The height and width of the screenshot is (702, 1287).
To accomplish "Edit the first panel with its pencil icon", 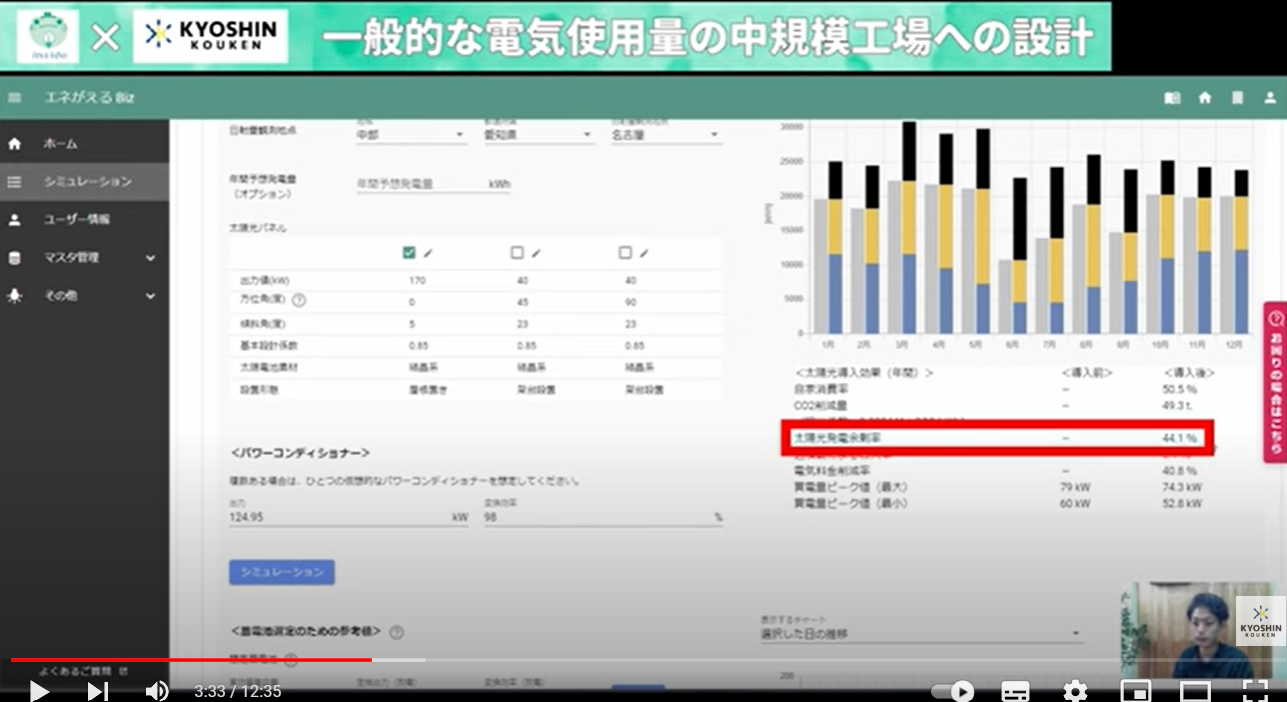I will coord(428,254).
